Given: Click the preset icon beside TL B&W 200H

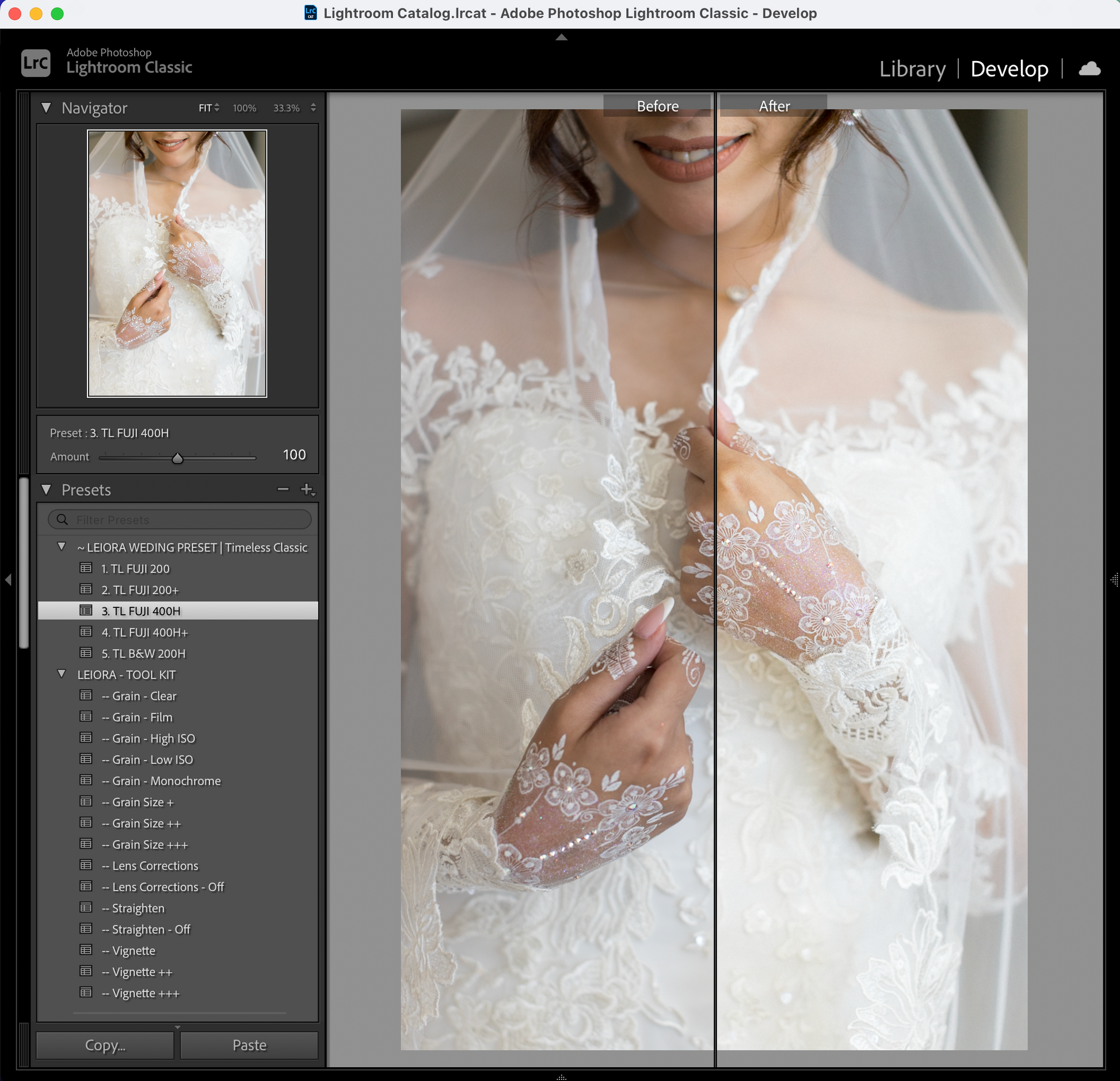Looking at the screenshot, I should (x=86, y=653).
